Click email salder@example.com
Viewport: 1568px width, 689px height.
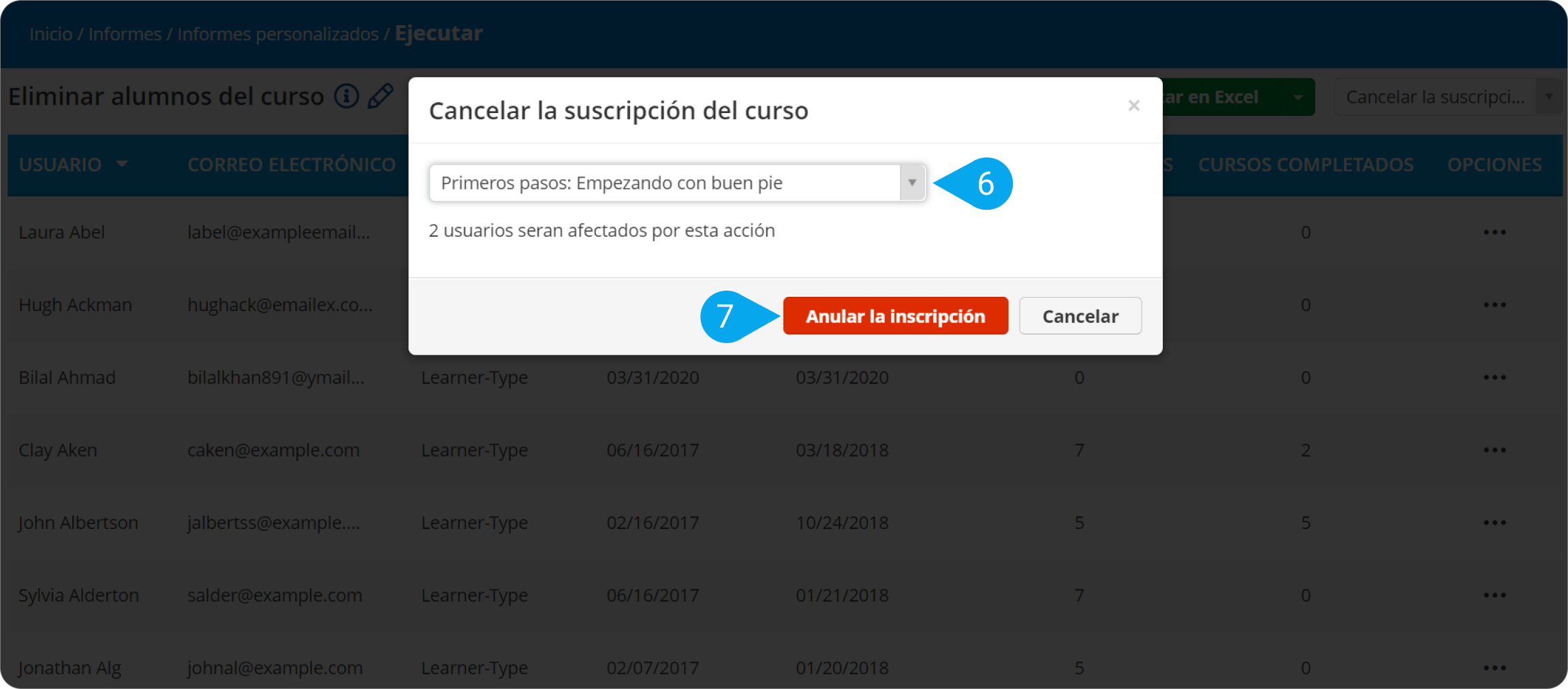[x=275, y=596]
